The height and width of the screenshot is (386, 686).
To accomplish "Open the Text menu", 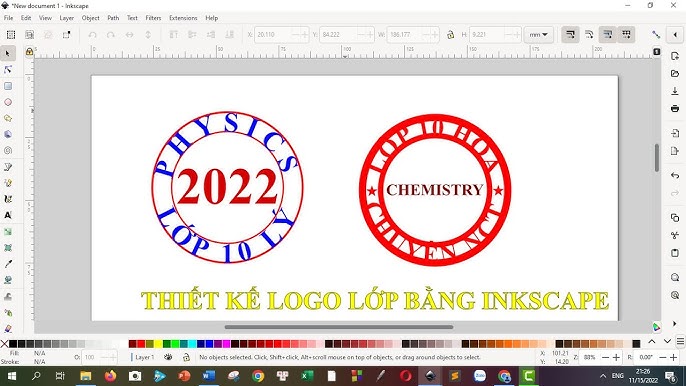I will coord(132,18).
